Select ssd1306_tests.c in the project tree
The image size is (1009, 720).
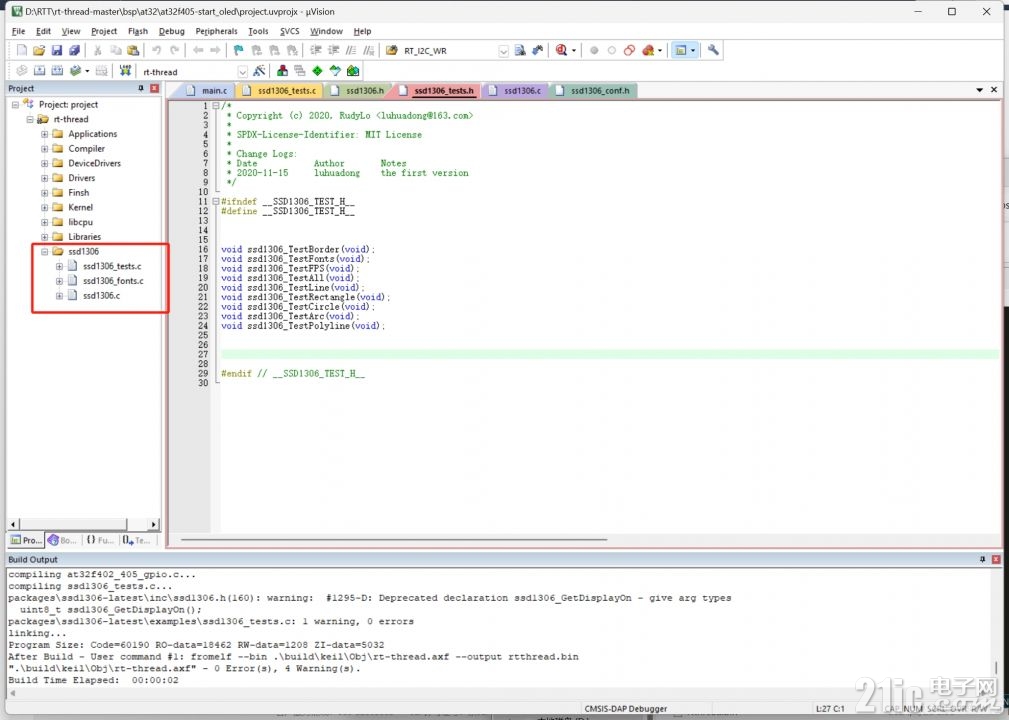(x=111, y=266)
